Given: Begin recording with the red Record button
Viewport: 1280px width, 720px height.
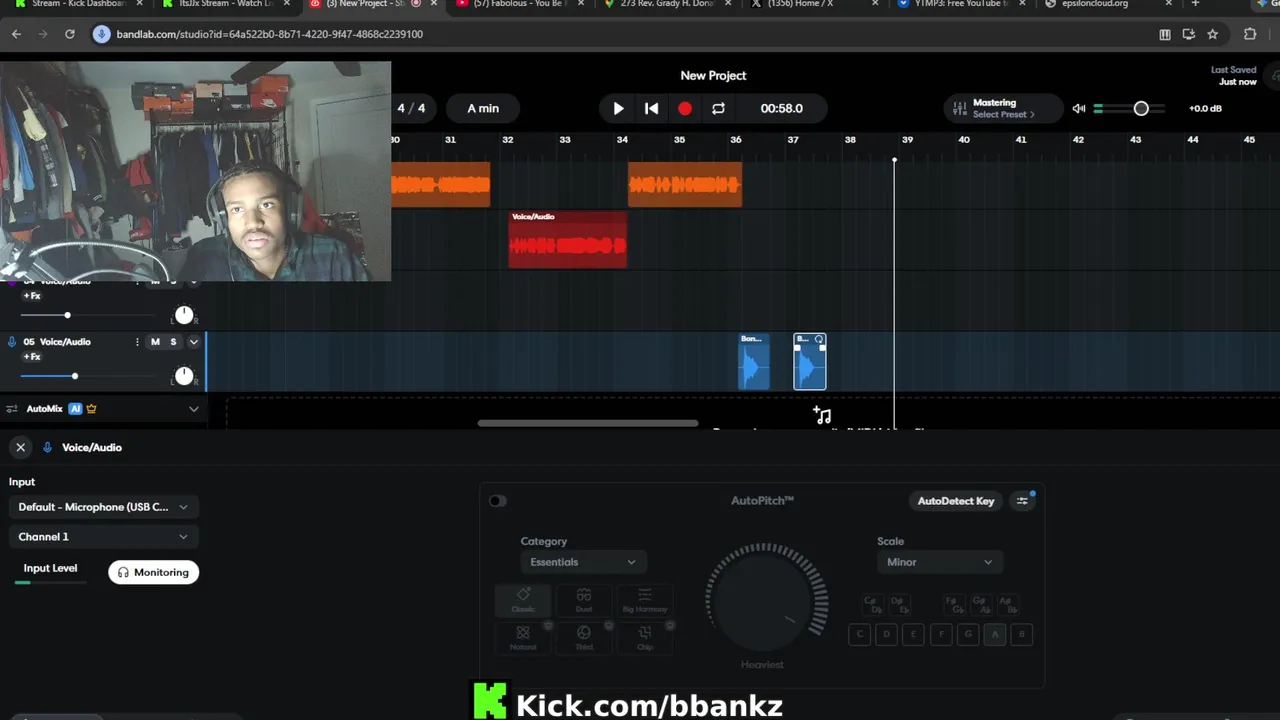Looking at the screenshot, I should 685,108.
